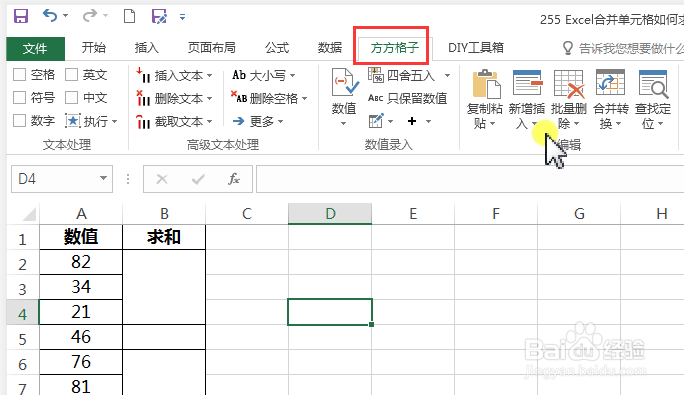Click the plus sign icon in 数值录入
Image resolution: width=684 pixels, height=395 pixels.
[x=412, y=121]
